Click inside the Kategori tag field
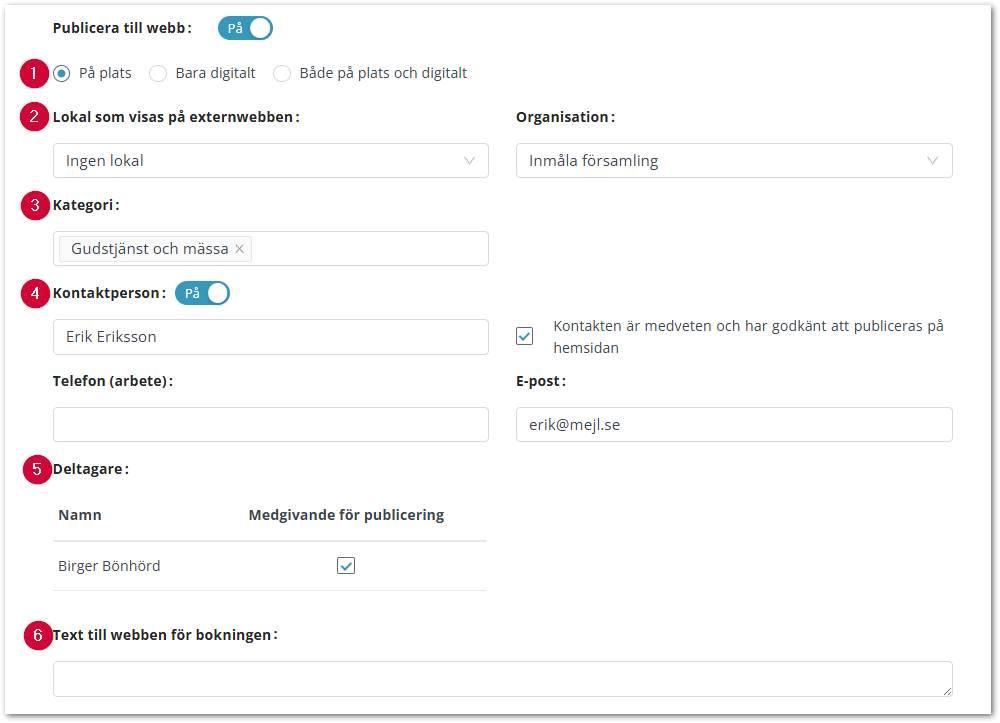This screenshot has height=723, width=1000. [x=370, y=249]
